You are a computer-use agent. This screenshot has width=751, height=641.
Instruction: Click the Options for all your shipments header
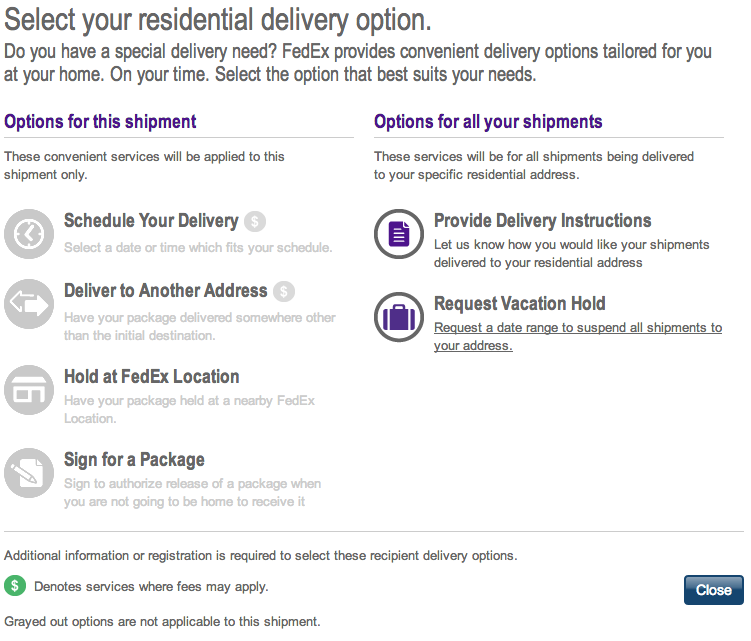(x=488, y=122)
